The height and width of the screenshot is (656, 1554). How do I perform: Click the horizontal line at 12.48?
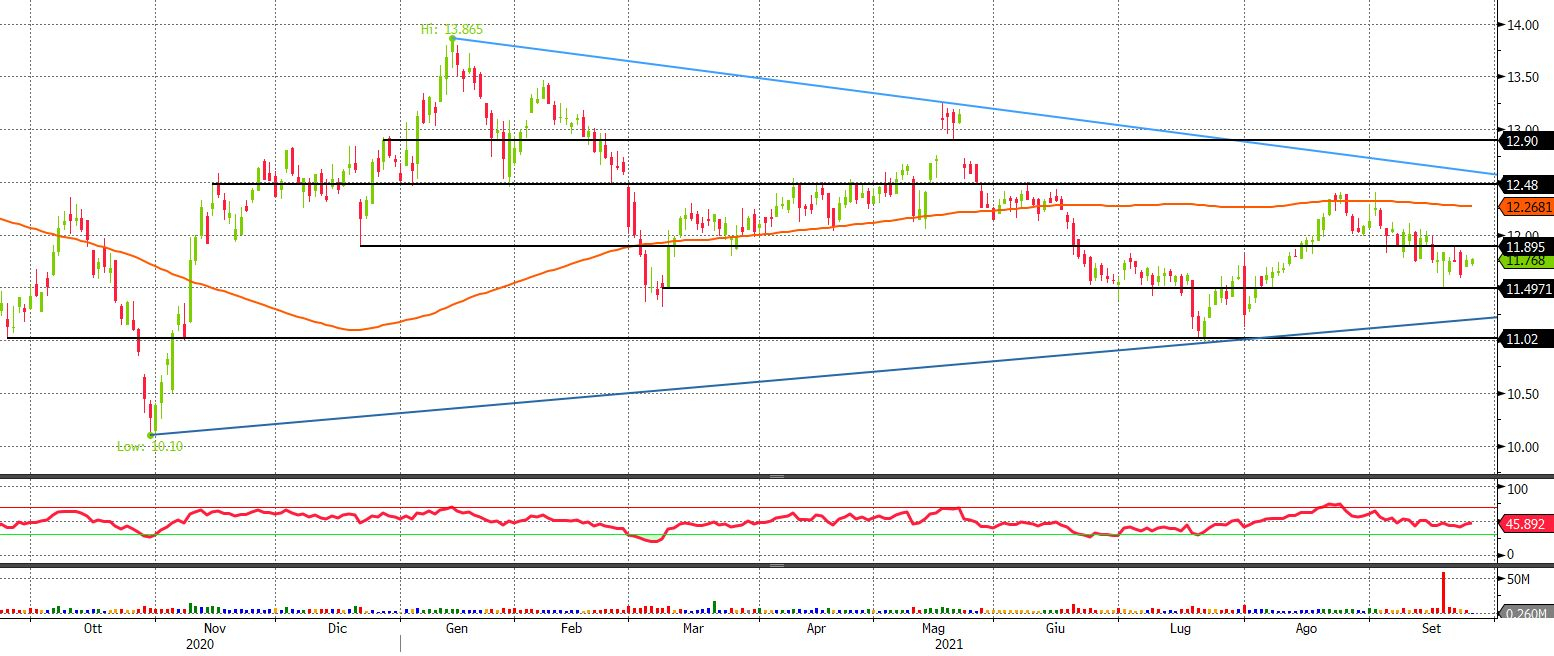[855, 183]
